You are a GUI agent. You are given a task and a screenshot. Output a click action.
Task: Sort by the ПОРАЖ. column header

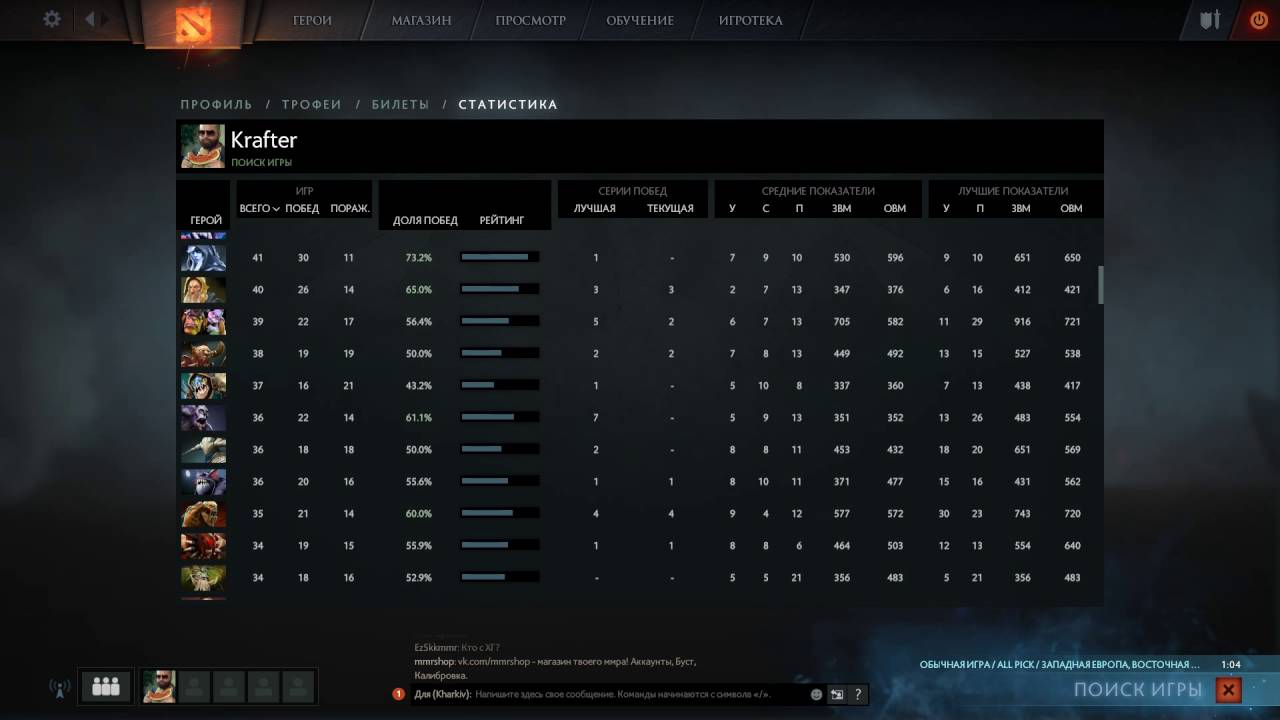tap(350, 208)
